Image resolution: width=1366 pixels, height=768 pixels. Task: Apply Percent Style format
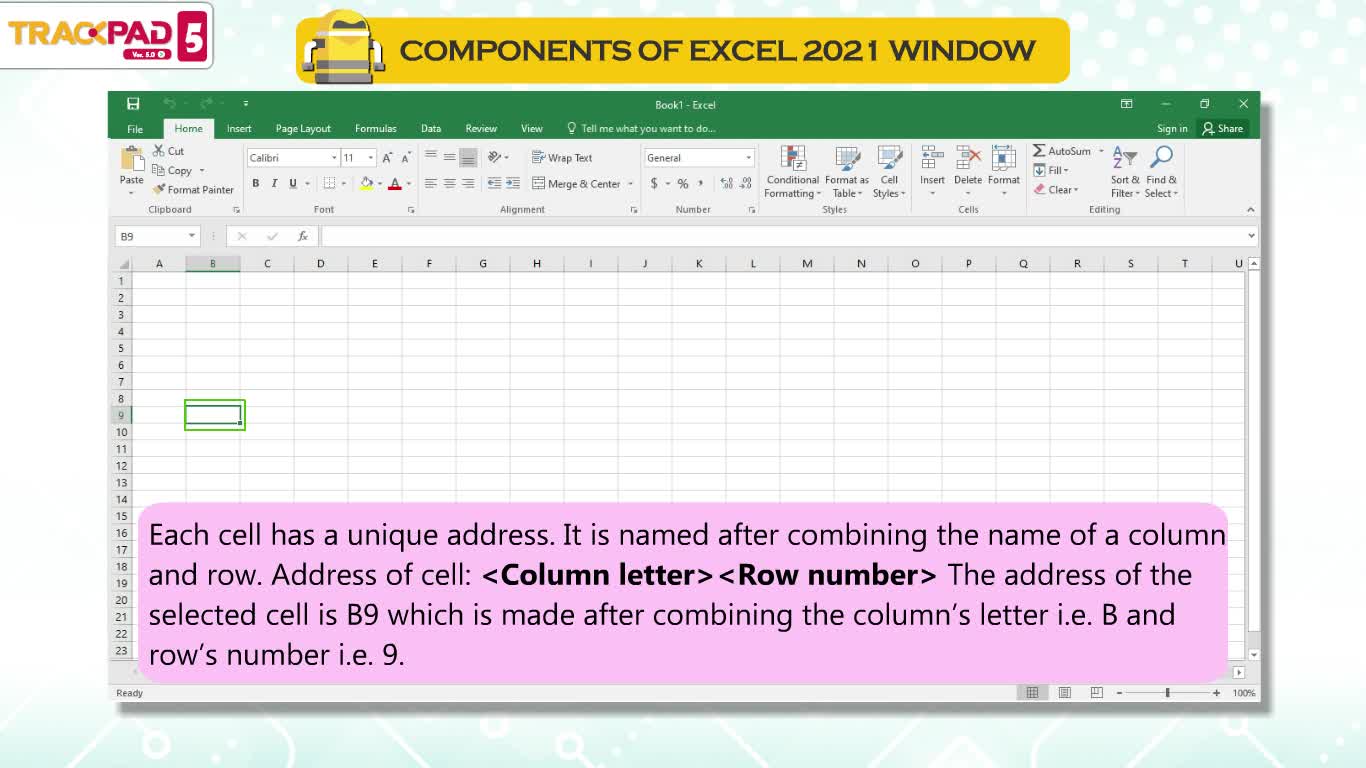(683, 184)
